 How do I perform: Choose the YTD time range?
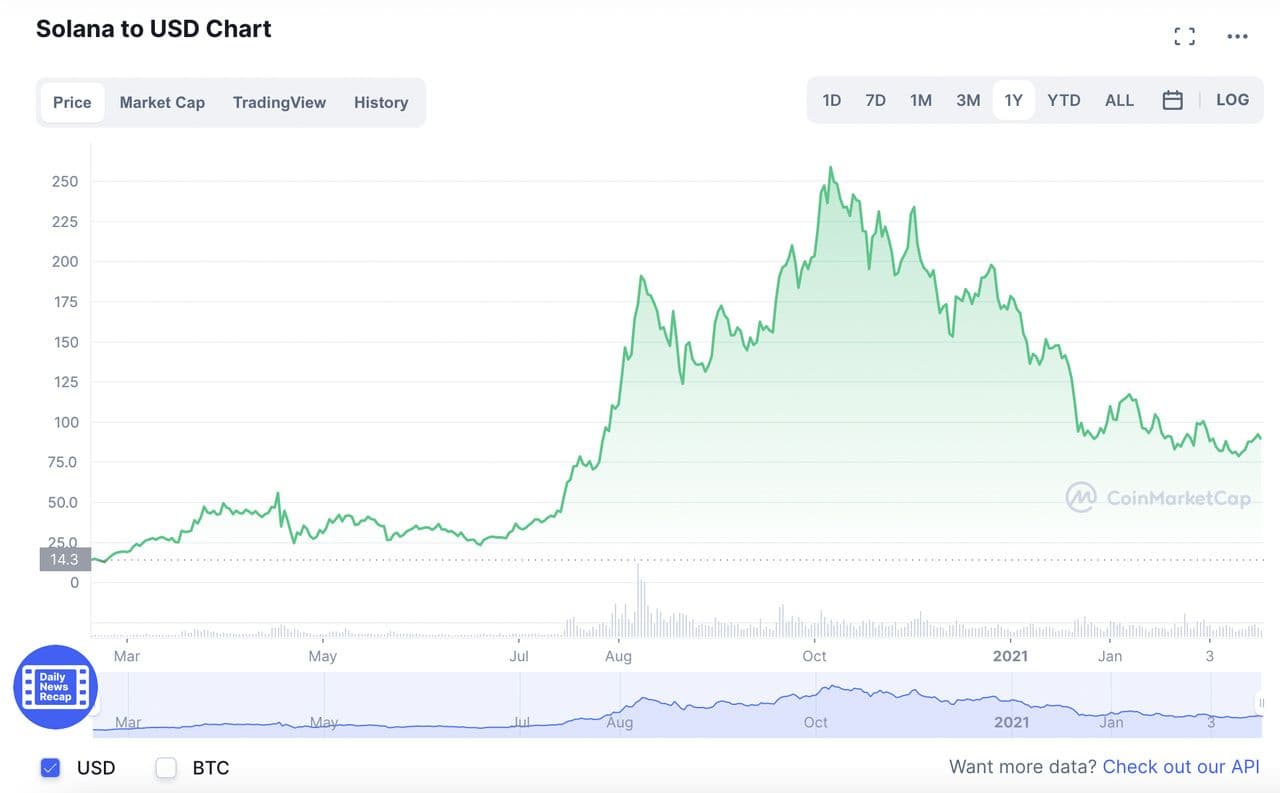pos(1063,100)
